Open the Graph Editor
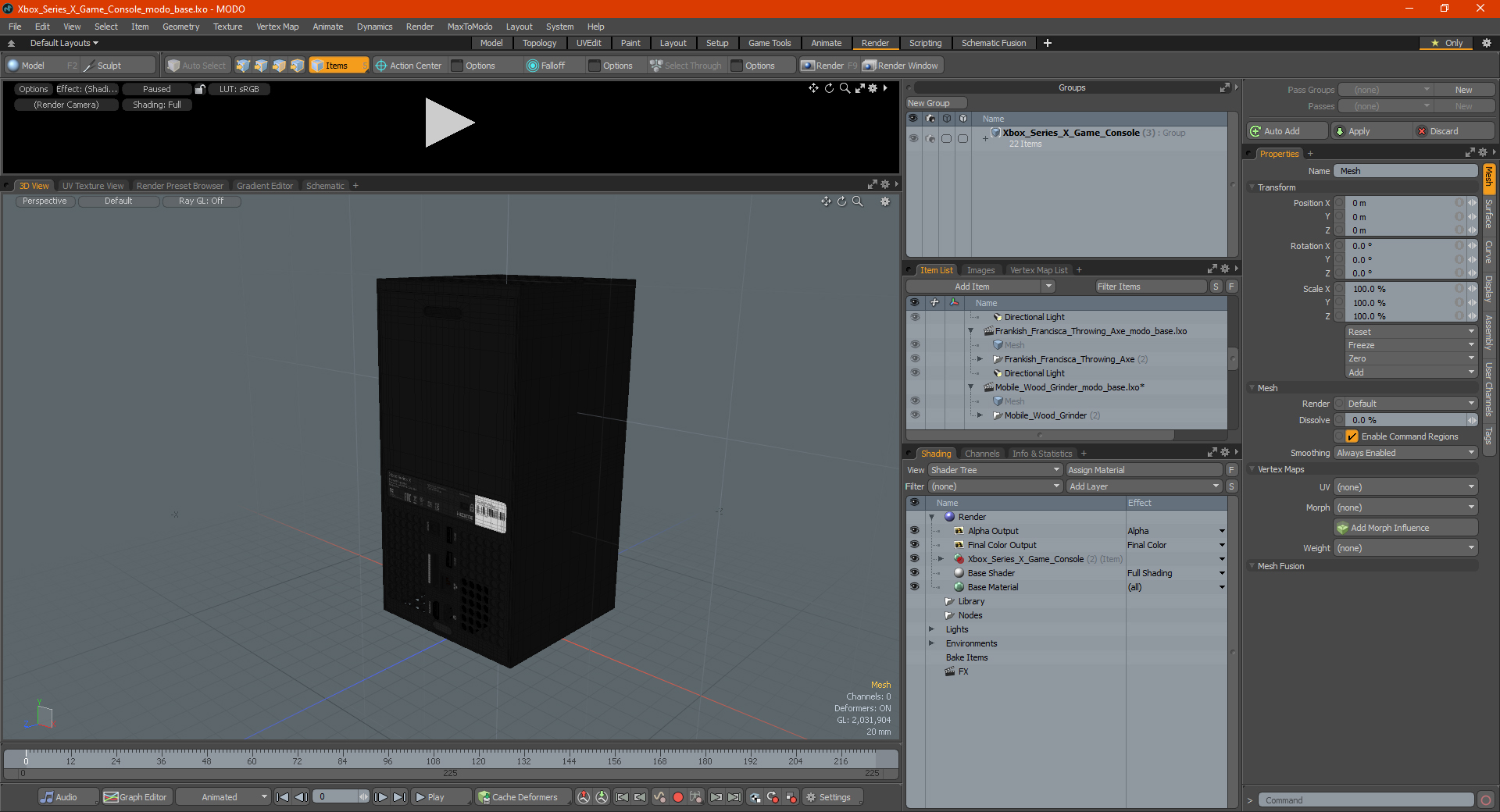 135,797
